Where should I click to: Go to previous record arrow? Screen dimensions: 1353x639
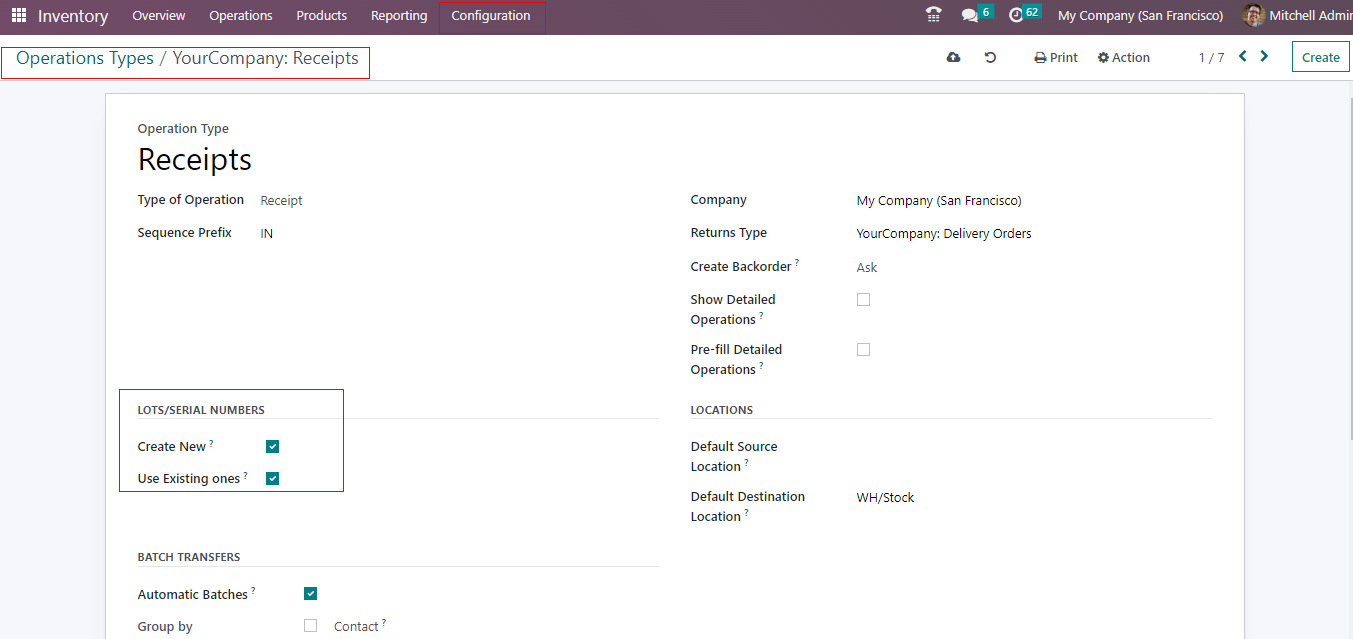[x=1243, y=57]
